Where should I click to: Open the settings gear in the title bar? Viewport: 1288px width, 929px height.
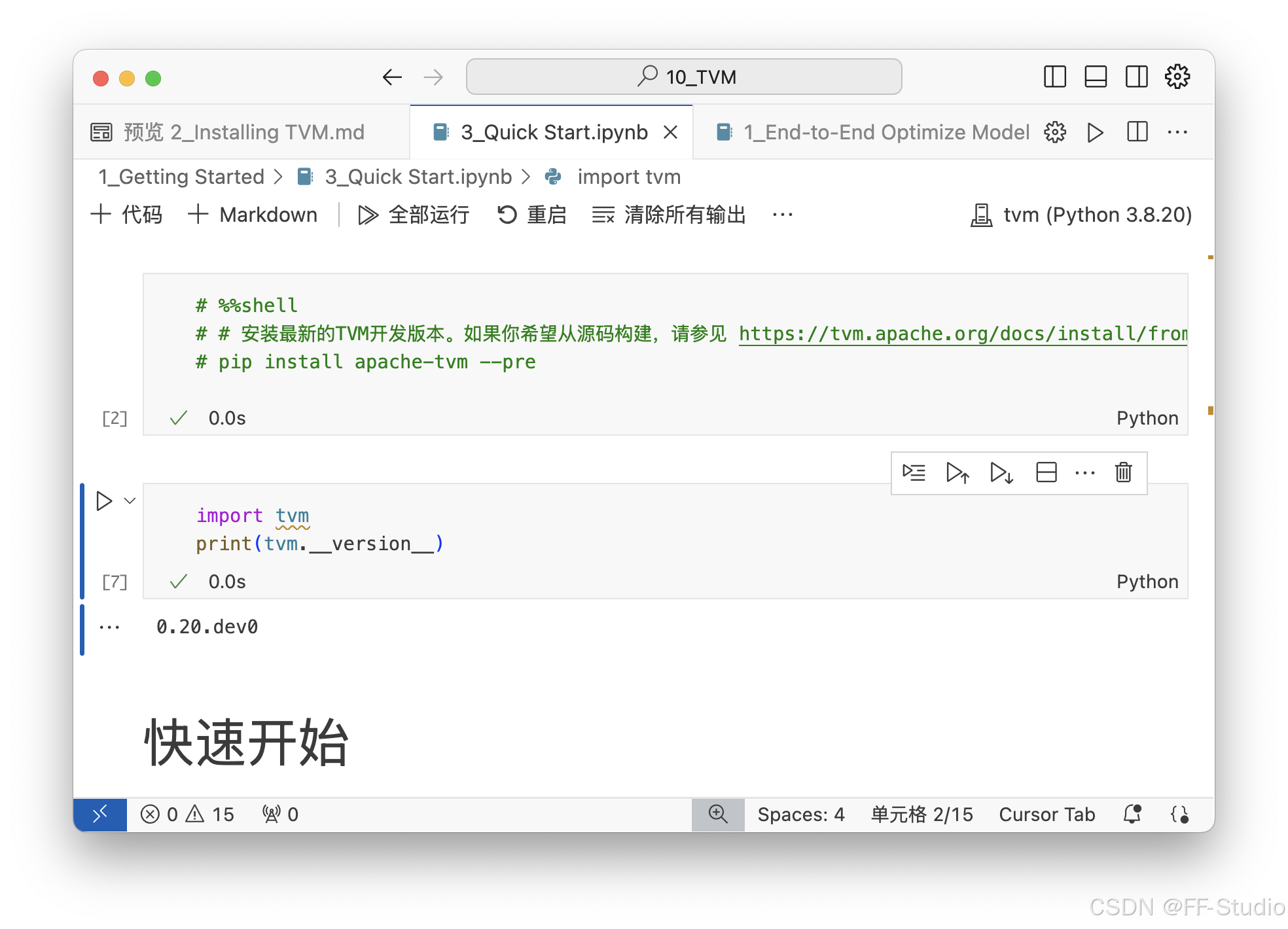(1177, 77)
